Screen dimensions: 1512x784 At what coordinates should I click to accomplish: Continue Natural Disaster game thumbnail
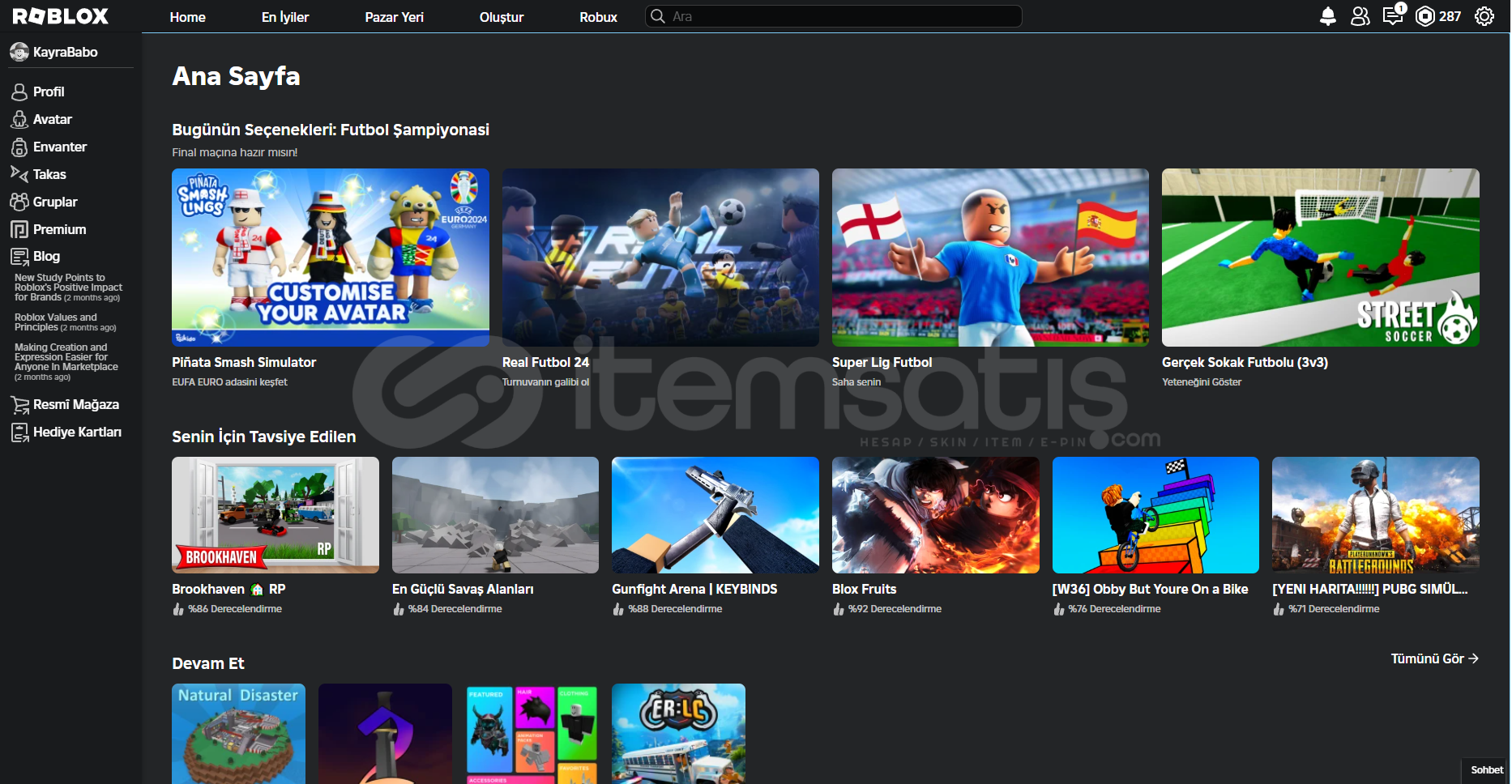(238, 734)
